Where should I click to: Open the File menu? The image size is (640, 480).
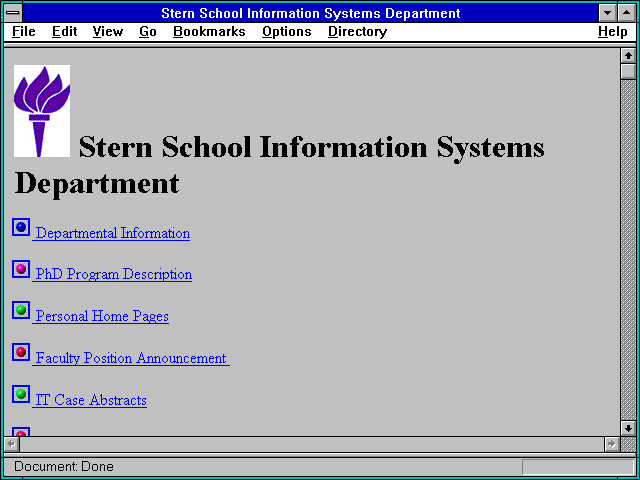[x=24, y=32]
